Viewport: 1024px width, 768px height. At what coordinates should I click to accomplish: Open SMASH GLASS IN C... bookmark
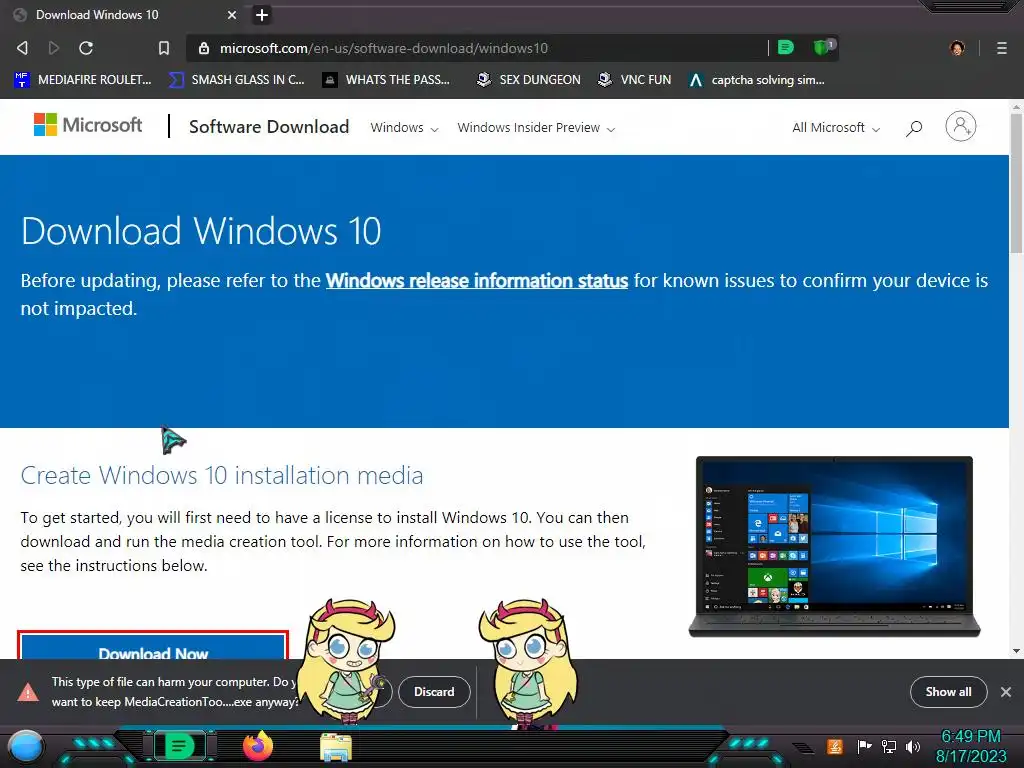point(236,80)
